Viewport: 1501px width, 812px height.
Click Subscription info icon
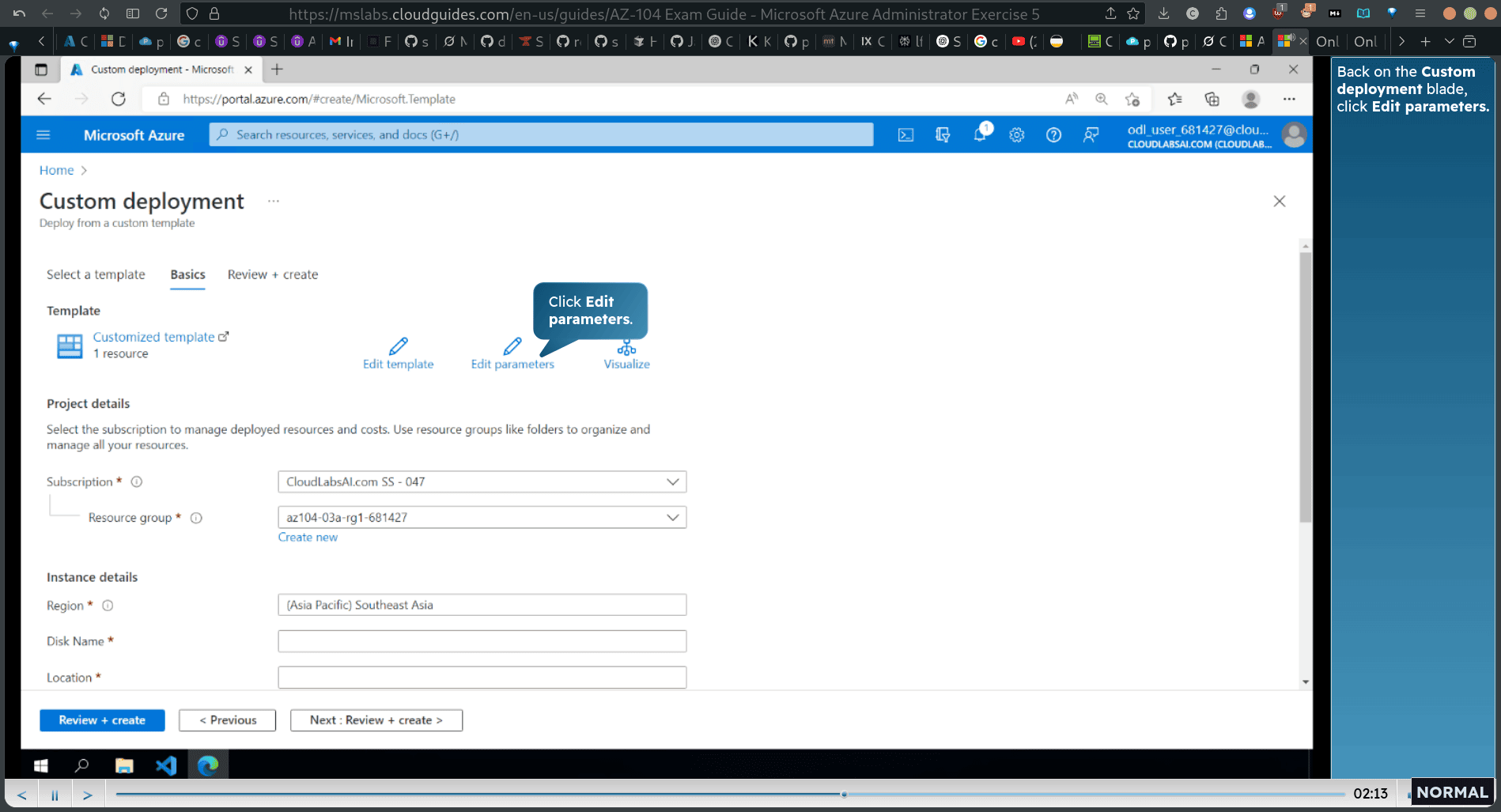136,482
